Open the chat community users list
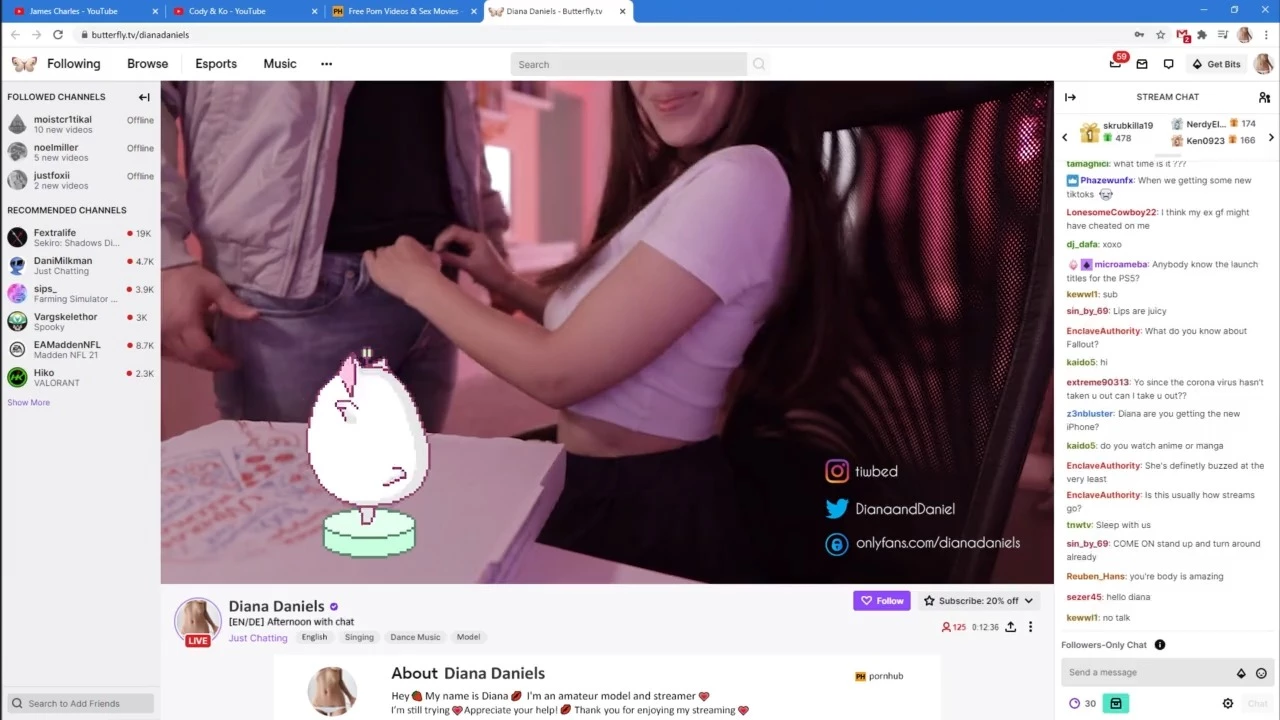 [1264, 97]
